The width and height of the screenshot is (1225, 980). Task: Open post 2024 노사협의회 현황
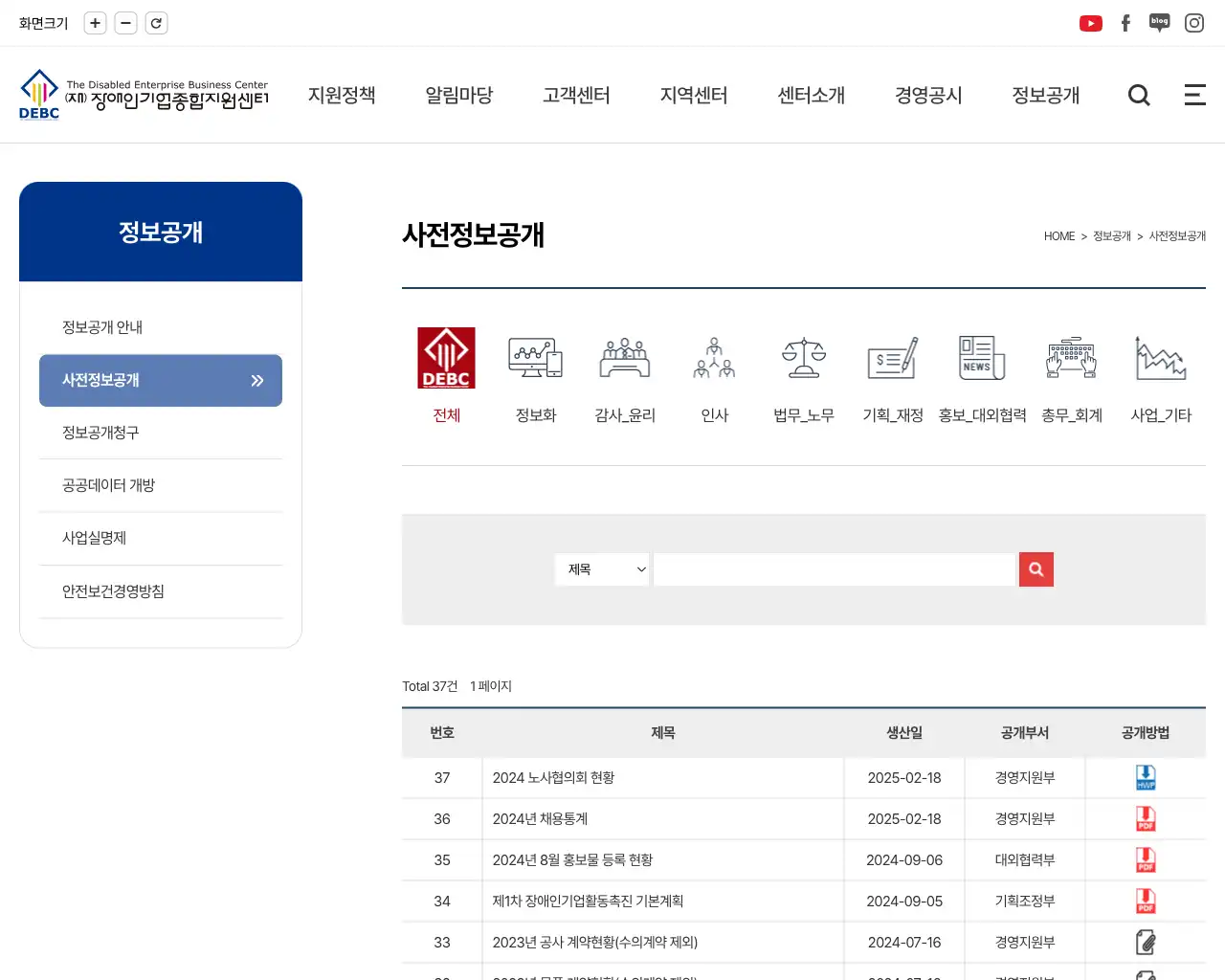[x=553, y=778]
